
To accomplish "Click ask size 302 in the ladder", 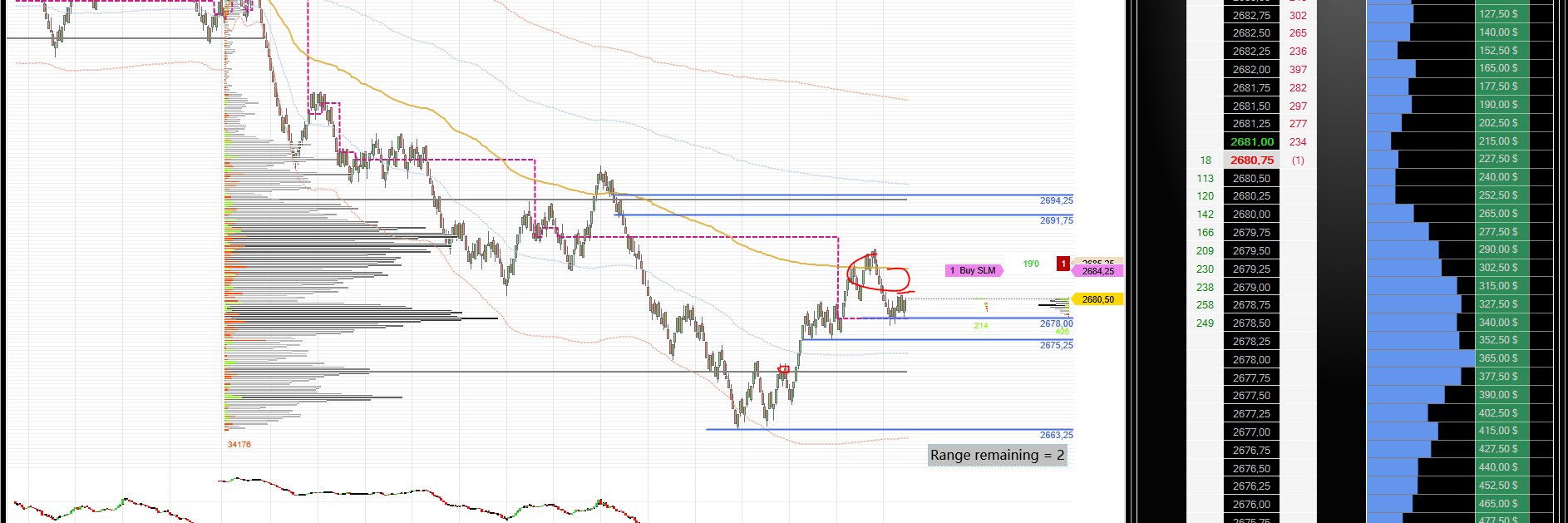I will [1298, 15].
